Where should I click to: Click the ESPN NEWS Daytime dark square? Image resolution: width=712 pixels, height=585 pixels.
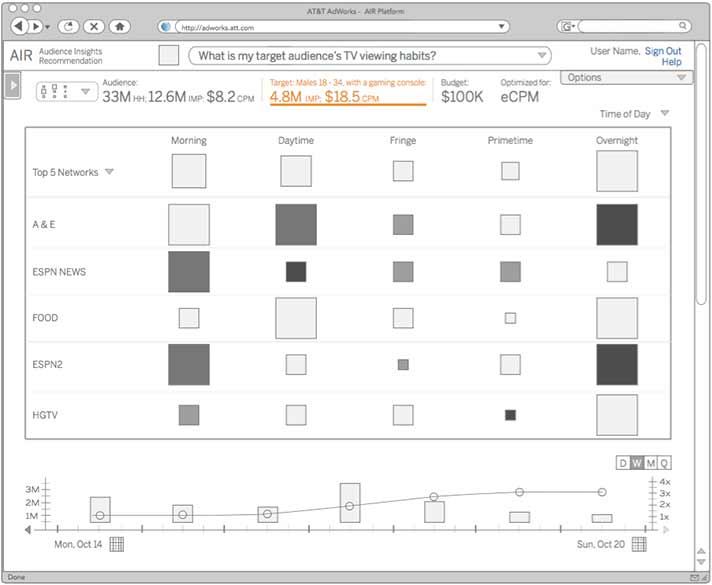296,272
